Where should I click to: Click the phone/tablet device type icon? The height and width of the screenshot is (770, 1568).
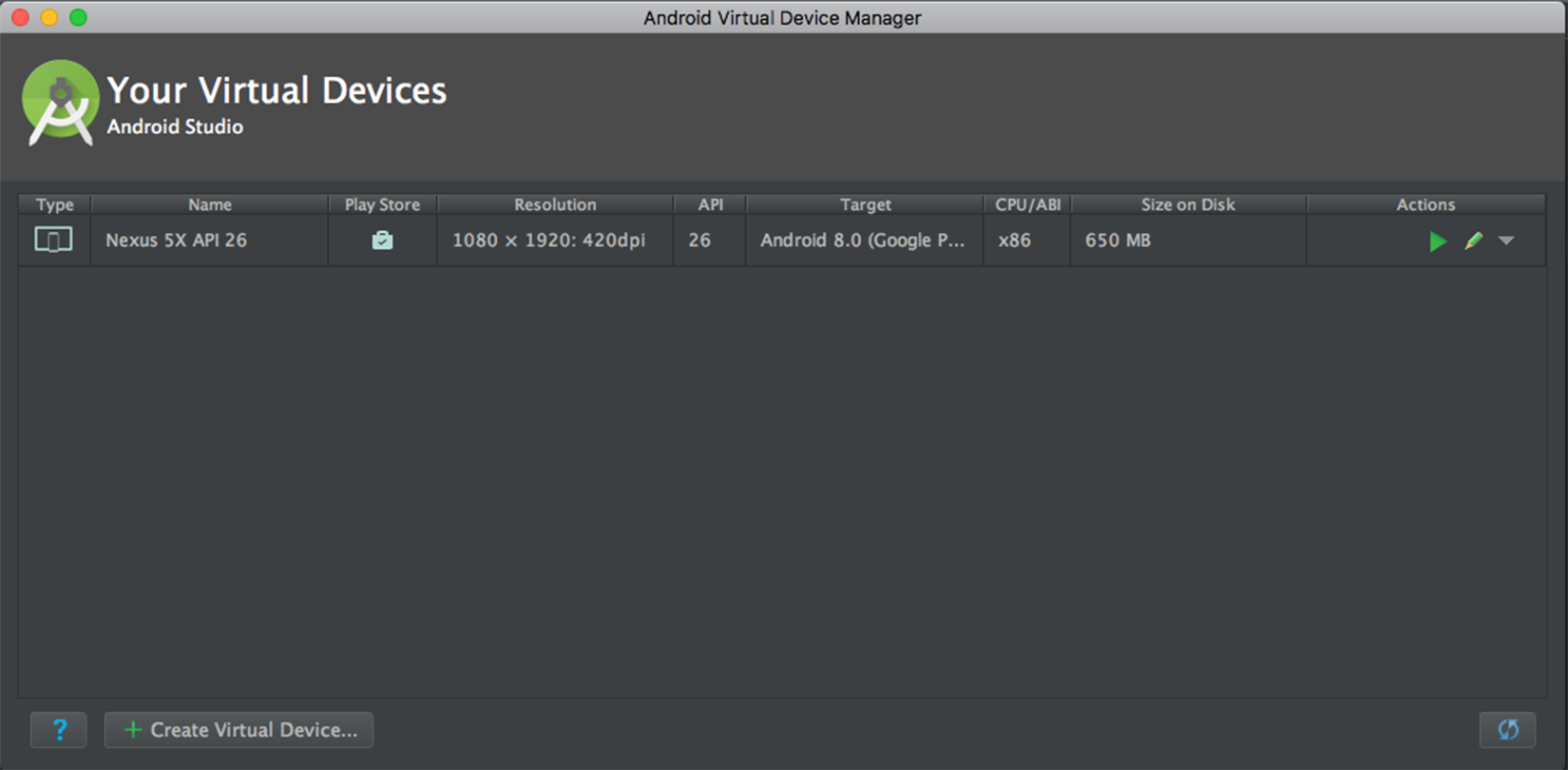(53, 241)
